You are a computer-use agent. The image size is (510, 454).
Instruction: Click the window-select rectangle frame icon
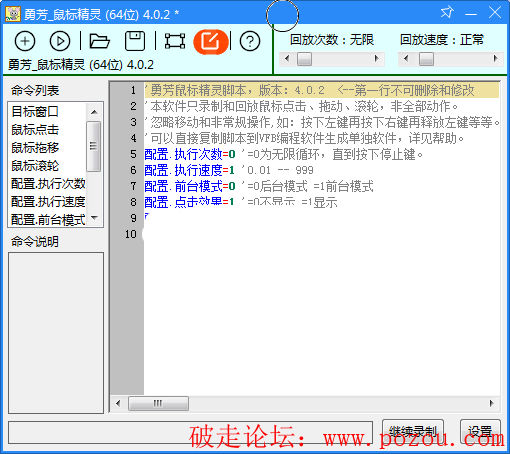(x=175, y=41)
